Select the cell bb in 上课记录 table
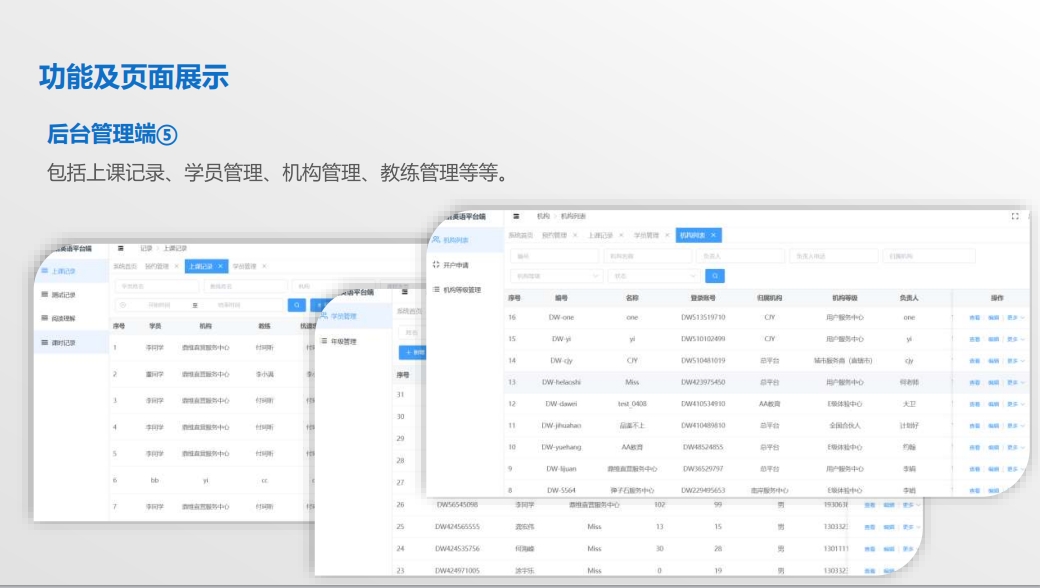 click(155, 481)
